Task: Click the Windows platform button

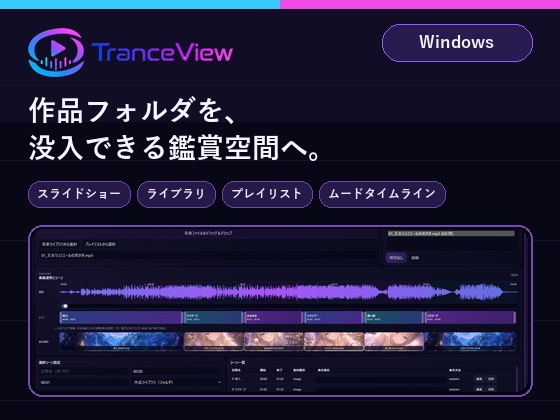Action: click(457, 43)
